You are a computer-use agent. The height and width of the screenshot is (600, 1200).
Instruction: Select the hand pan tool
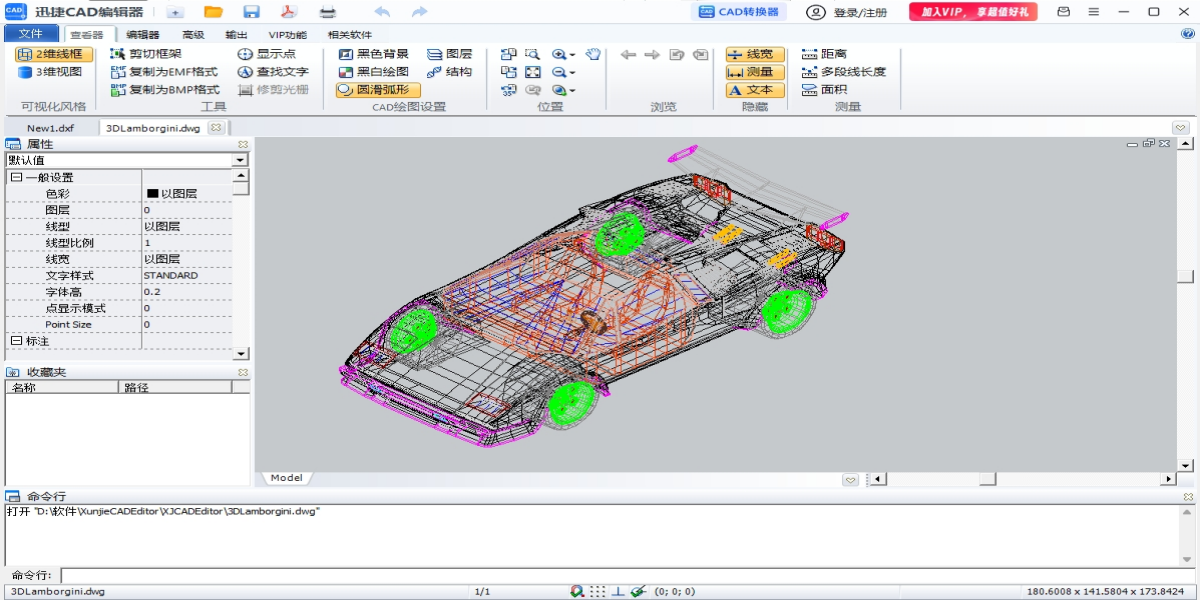593,54
